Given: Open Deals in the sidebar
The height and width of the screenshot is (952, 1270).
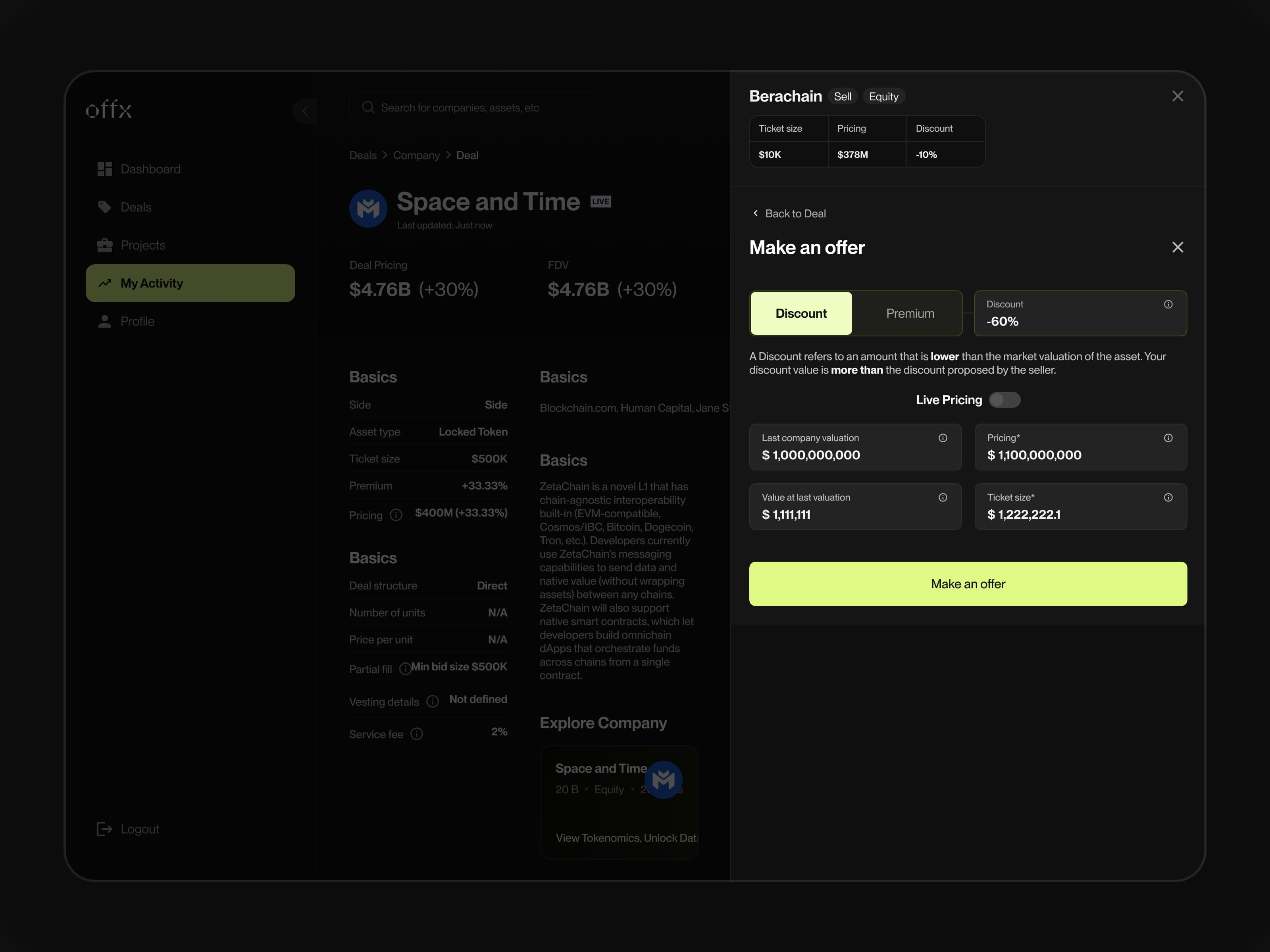Looking at the screenshot, I should click(x=190, y=207).
